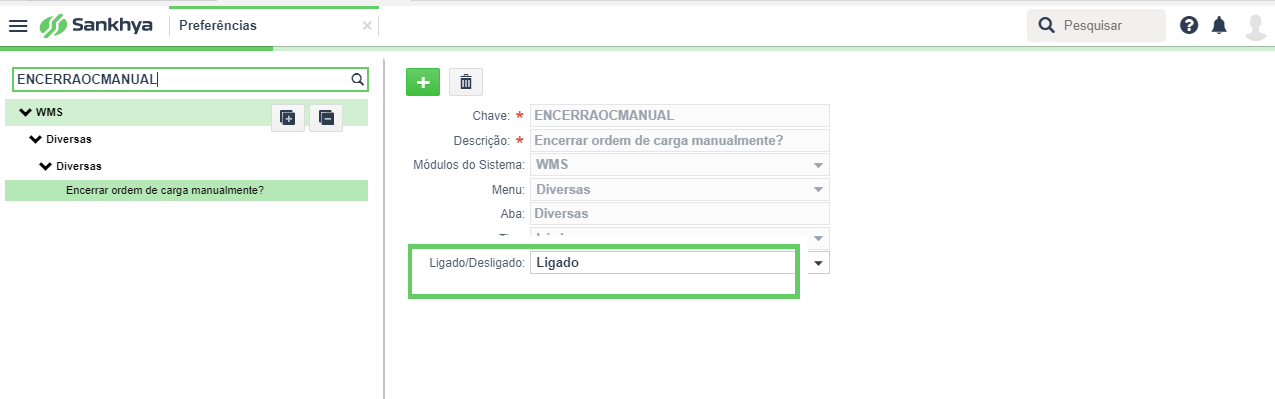This screenshot has height=399, width=1275.
Task: Click the 'Descrição:' label
Action: [x=481, y=140]
